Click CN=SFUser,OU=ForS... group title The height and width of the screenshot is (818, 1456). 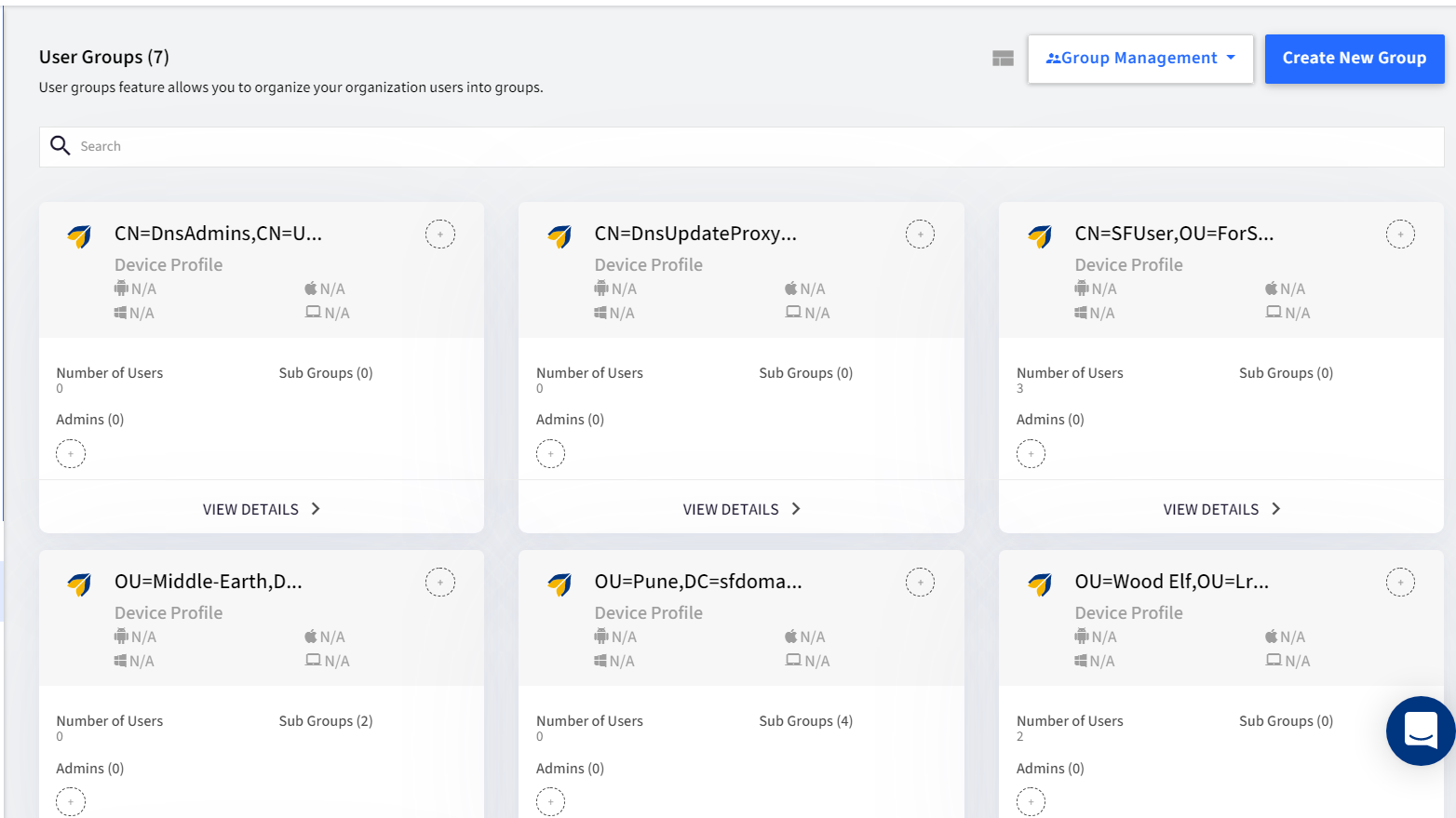(1174, 234)
